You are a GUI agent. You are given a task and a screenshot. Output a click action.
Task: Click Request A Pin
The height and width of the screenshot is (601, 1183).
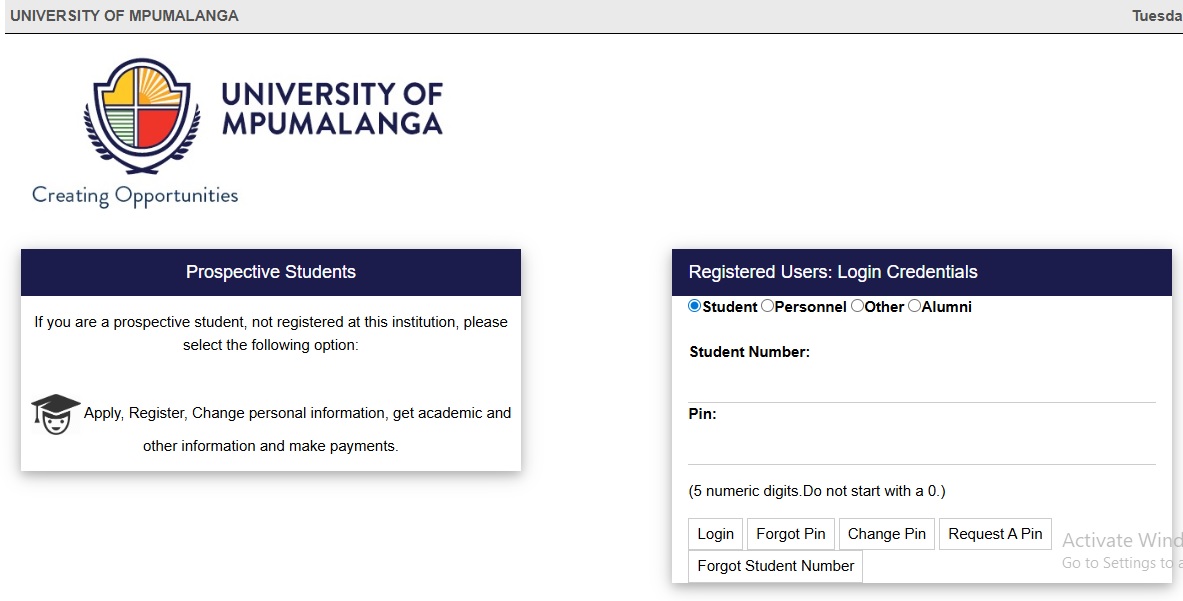pyautogui.click(x=995, y=534)
